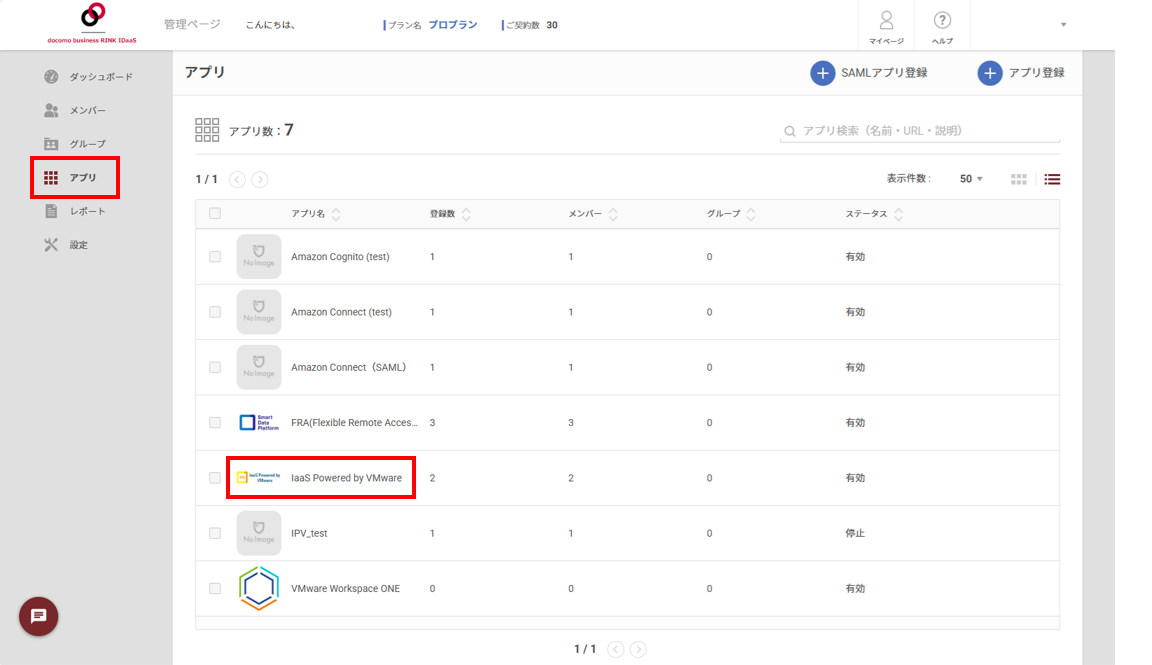Viewport: 1152px width, 665px height.
Task: Click the アプリ登録 button
Action: tap(1021, 73)
